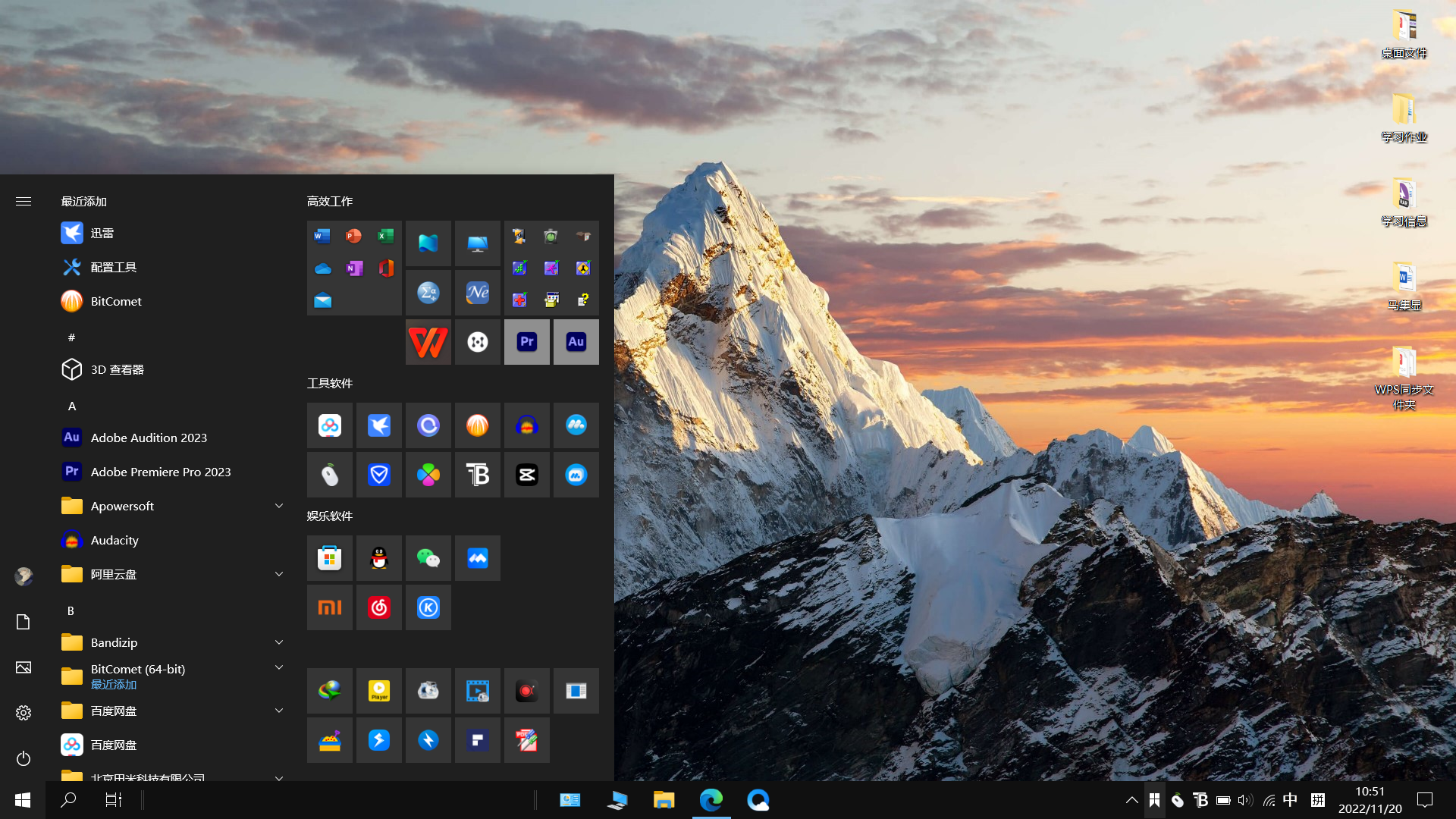Toggle the Chinese input mode indicator
The image size is (1456, 819).
coord(1290,799)
